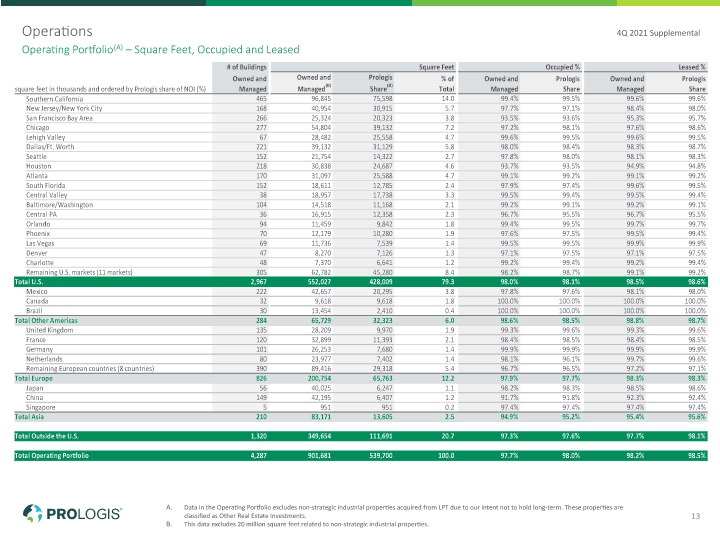Select the Total Other Americas row label
Viewport: 720px width, 540px height.
coord(46,321)
